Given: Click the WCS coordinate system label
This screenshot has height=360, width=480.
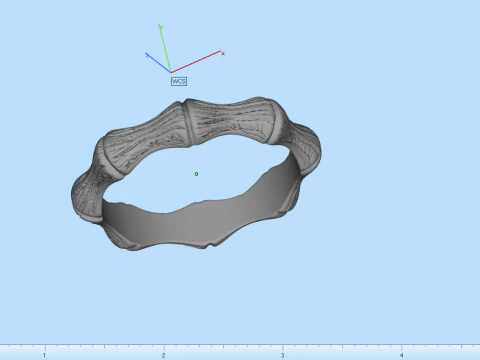Looking at the screenshot, I should coord(179,81).
